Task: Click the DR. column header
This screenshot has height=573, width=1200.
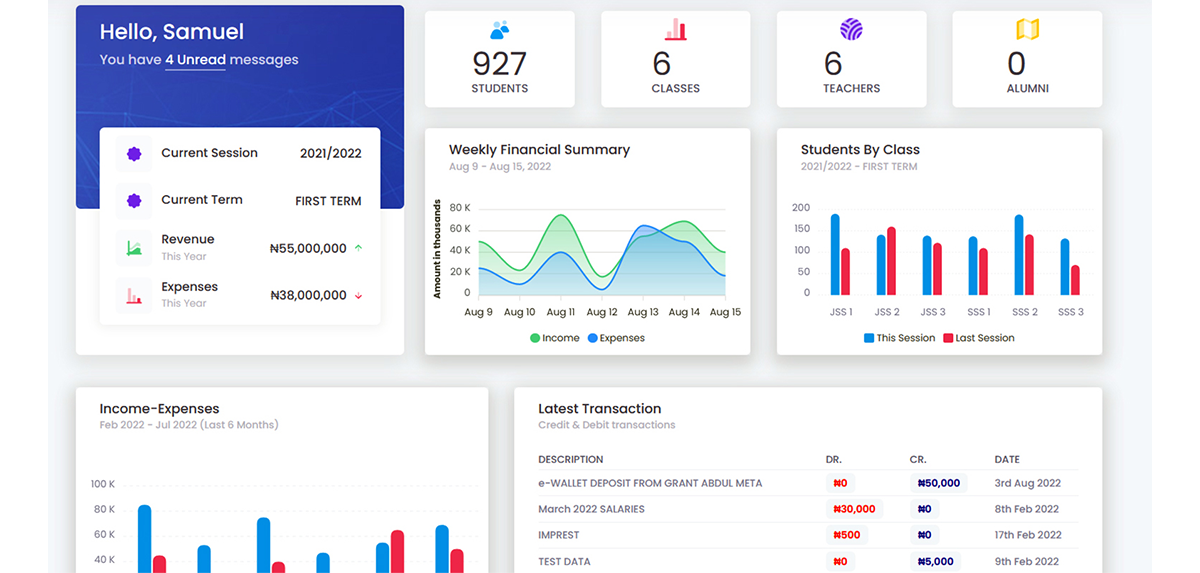Action: click(x=834, y=460)
